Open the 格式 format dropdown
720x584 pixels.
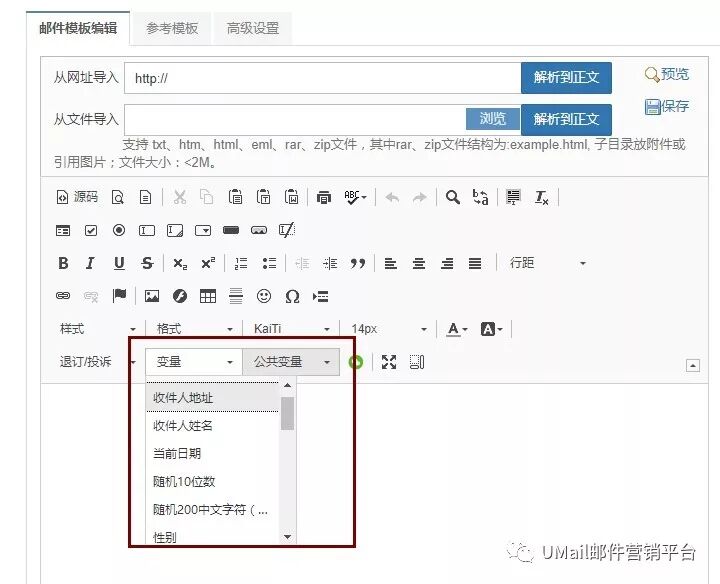coord(194,329)
